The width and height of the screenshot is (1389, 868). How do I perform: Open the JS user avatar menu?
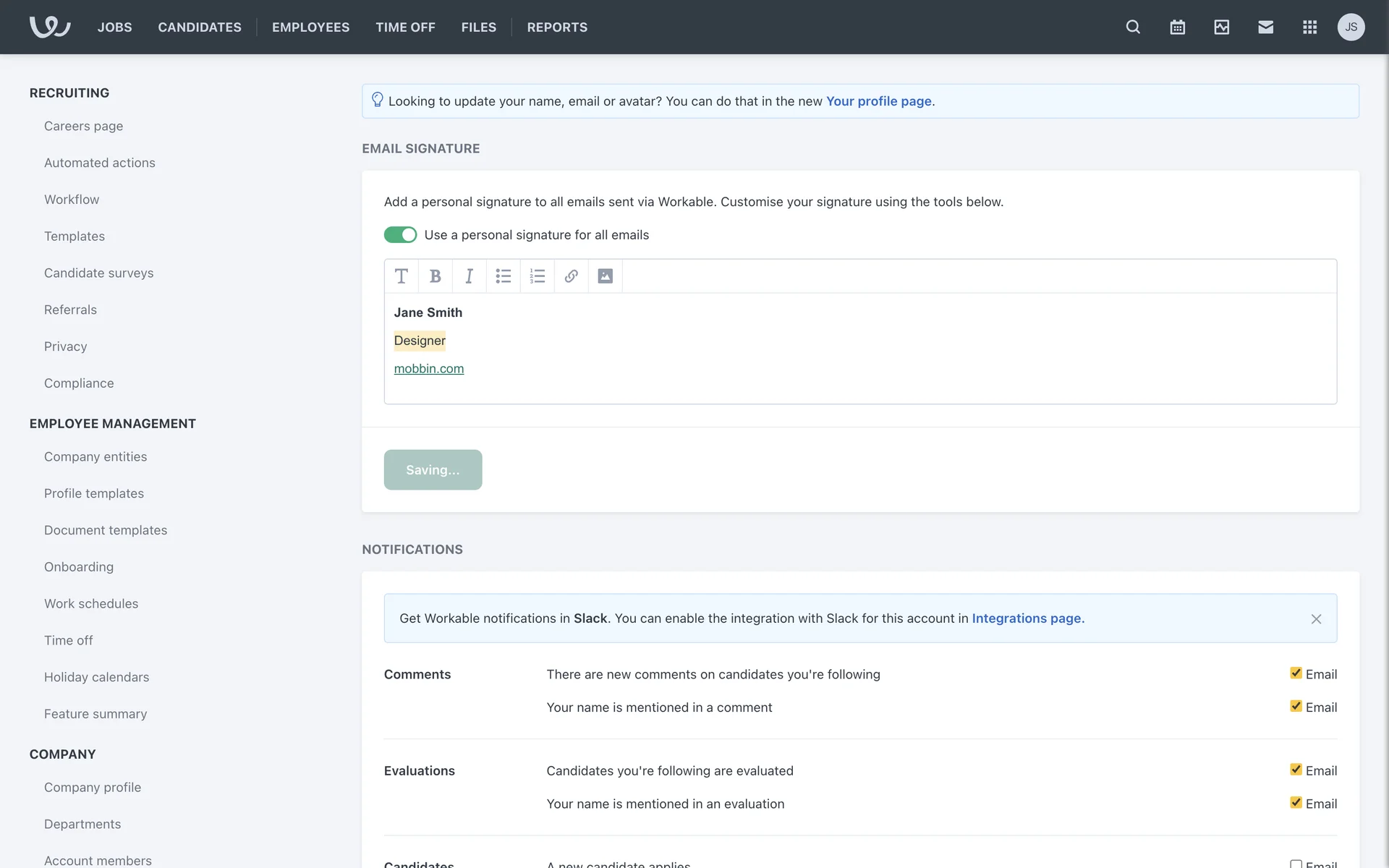click(x=1351, y=27)
